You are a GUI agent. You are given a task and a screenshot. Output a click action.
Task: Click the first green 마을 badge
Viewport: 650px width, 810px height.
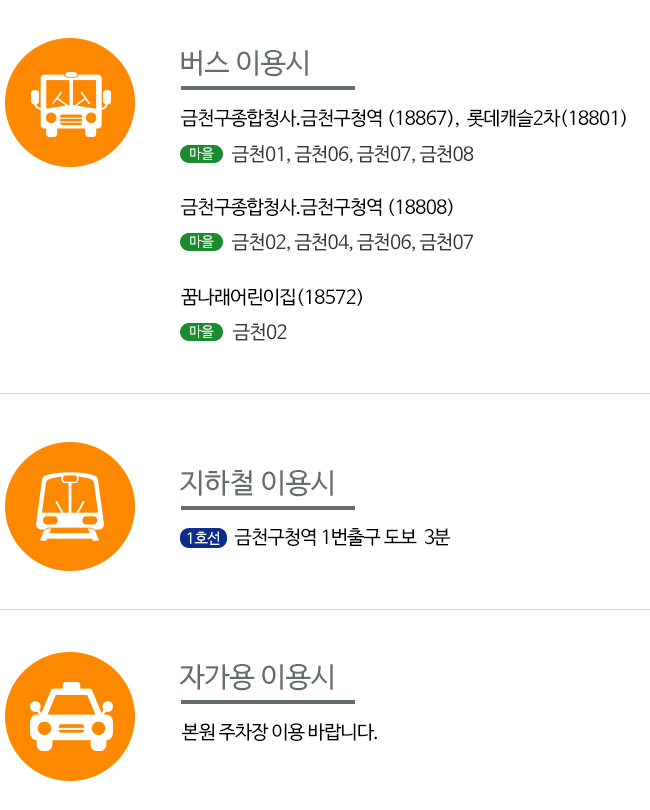click(x=202, y=154)
